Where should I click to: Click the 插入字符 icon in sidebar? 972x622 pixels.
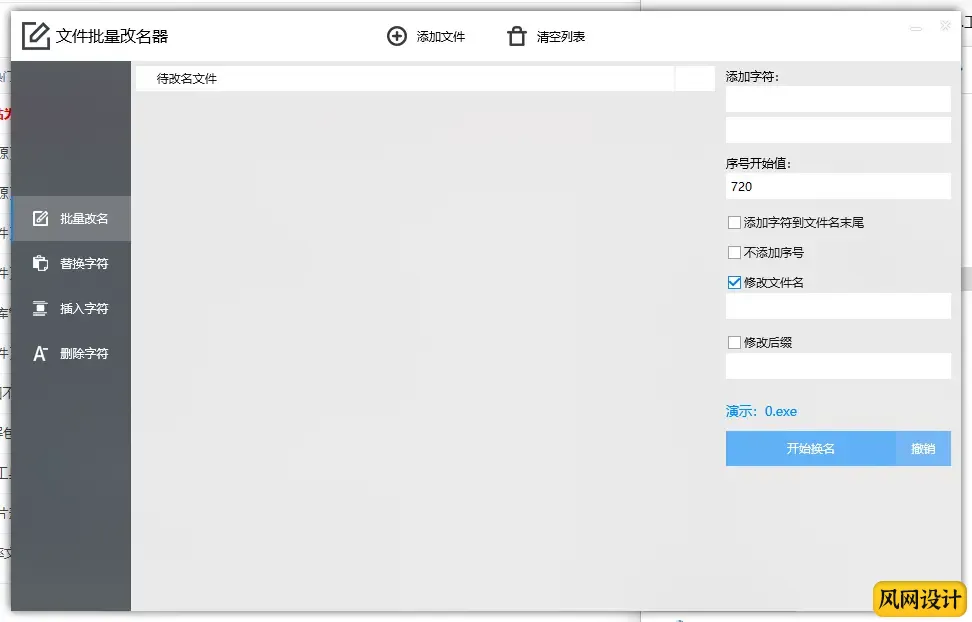[x=40, y=309]
